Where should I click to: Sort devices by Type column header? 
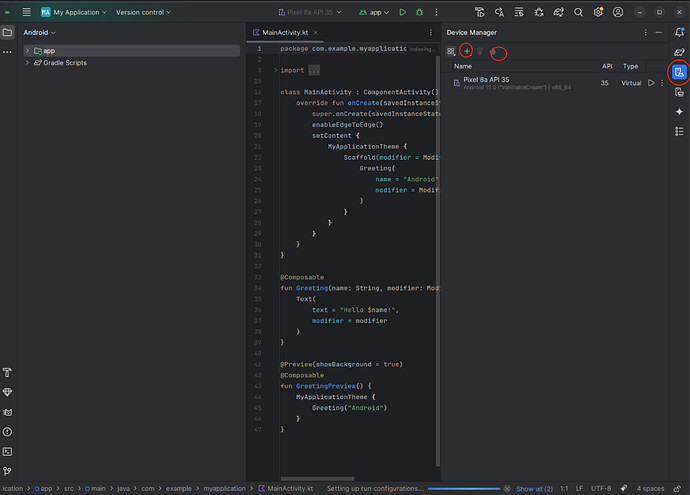click(x=630, y=66)
